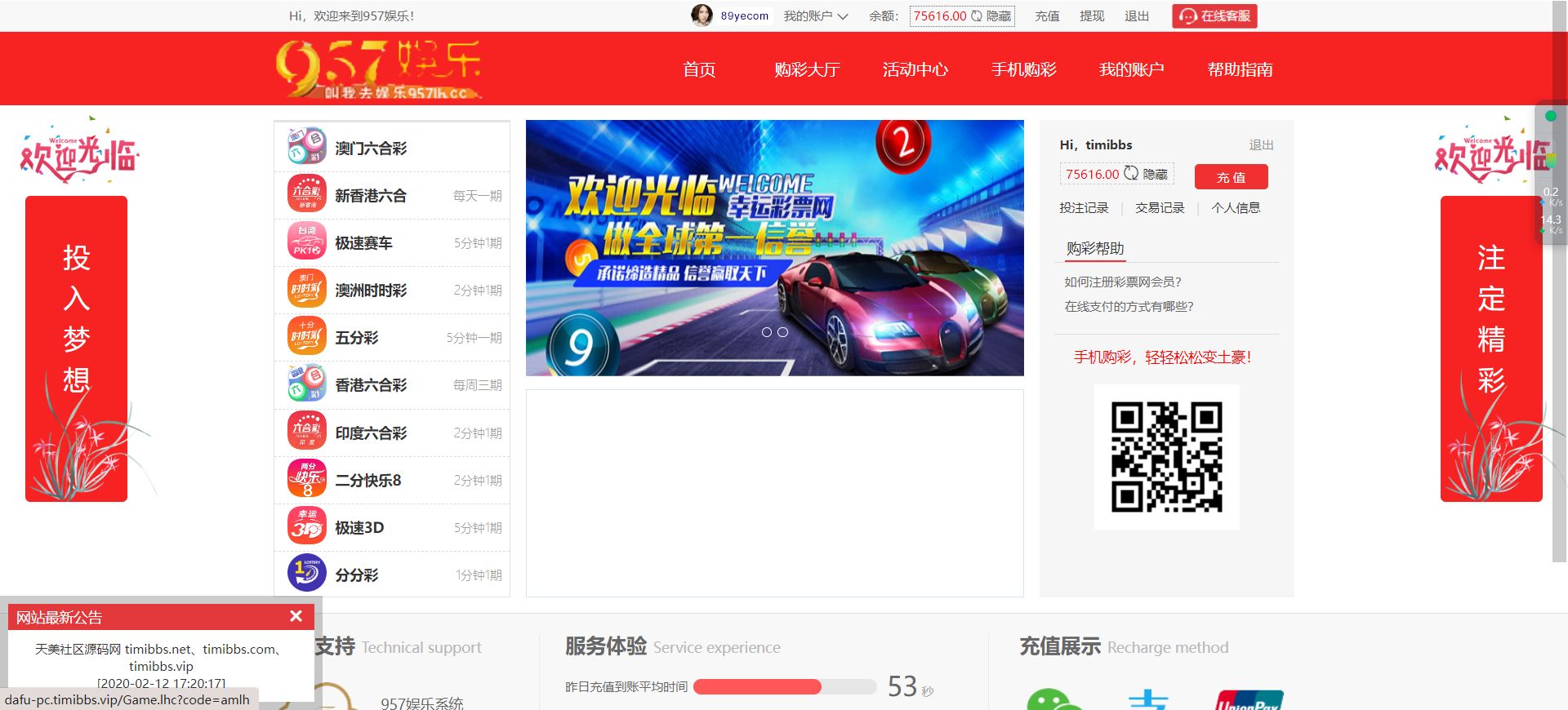Viewport: 1568px width, 710px height.
Task: Click the recharge time progress bar
Action: [x=784, y=687]
